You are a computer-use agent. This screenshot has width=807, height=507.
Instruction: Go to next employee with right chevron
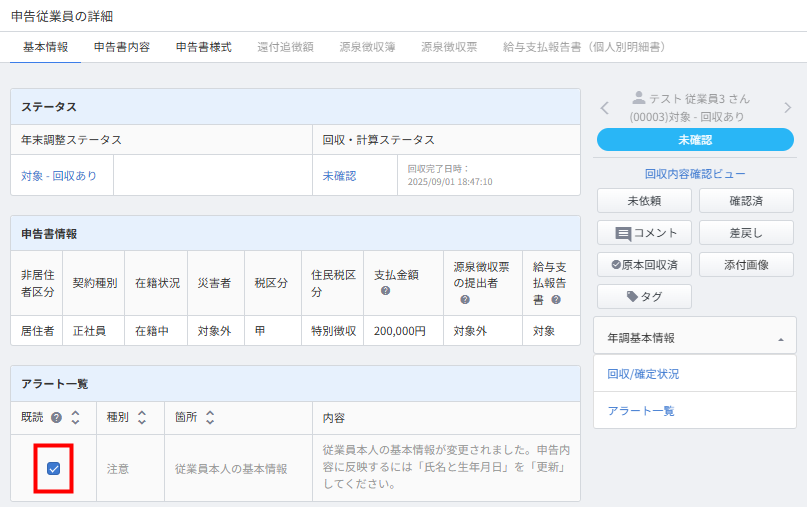[787, 108]
